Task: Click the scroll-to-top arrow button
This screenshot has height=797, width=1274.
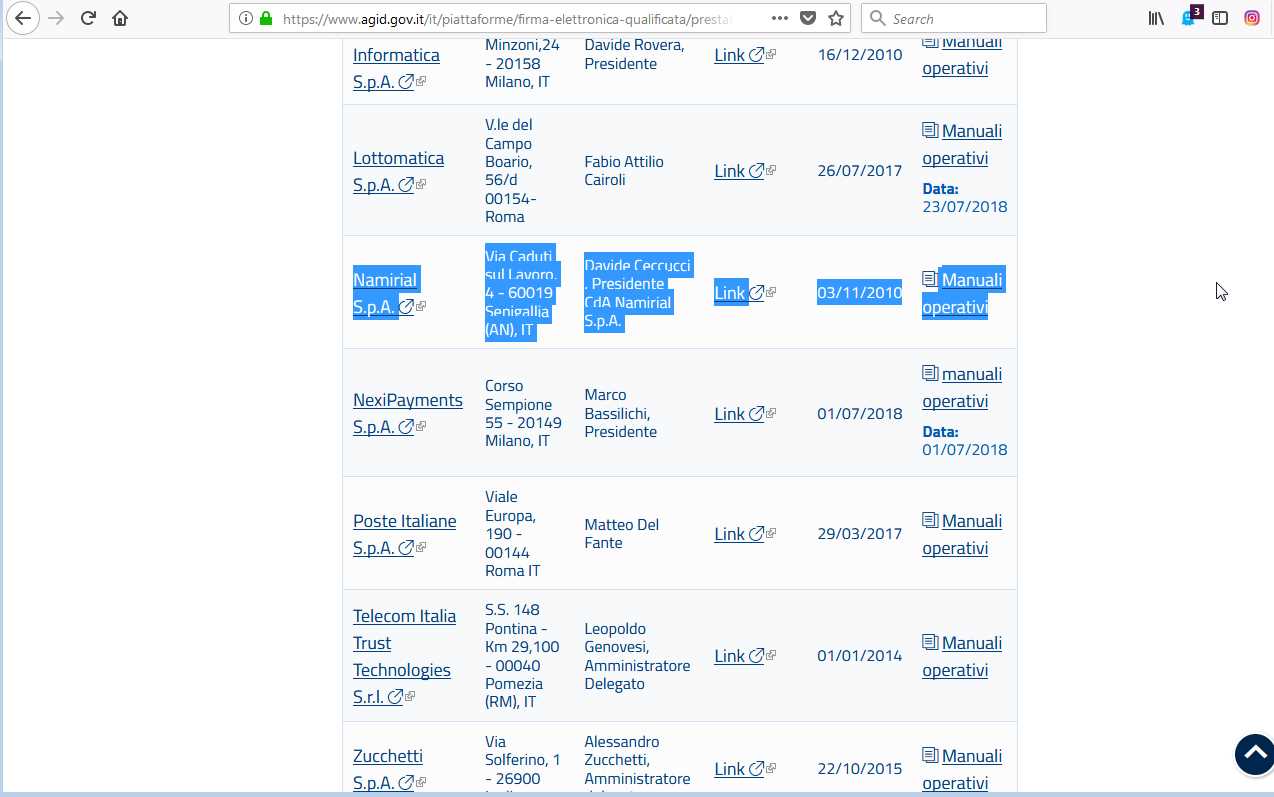Action: click(x=1254, y=755)
